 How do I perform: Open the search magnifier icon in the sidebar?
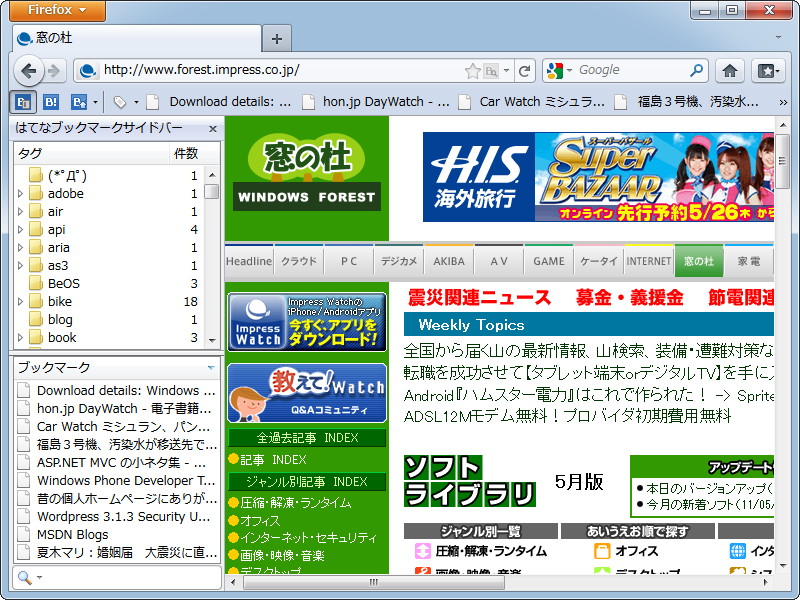click(22, 578)
